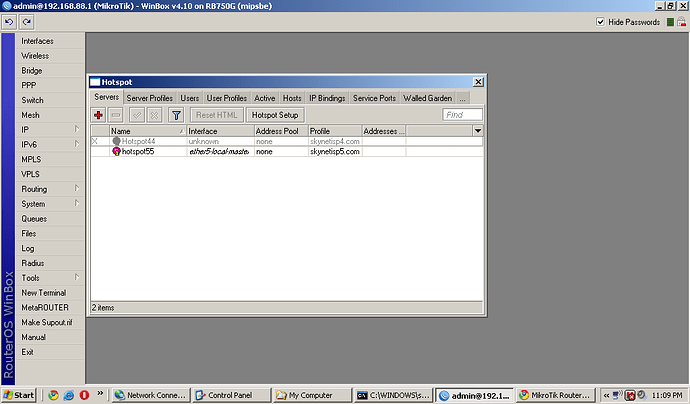Click the hotspot55 server icon
The image size is (690, 404).
point(116,151)
